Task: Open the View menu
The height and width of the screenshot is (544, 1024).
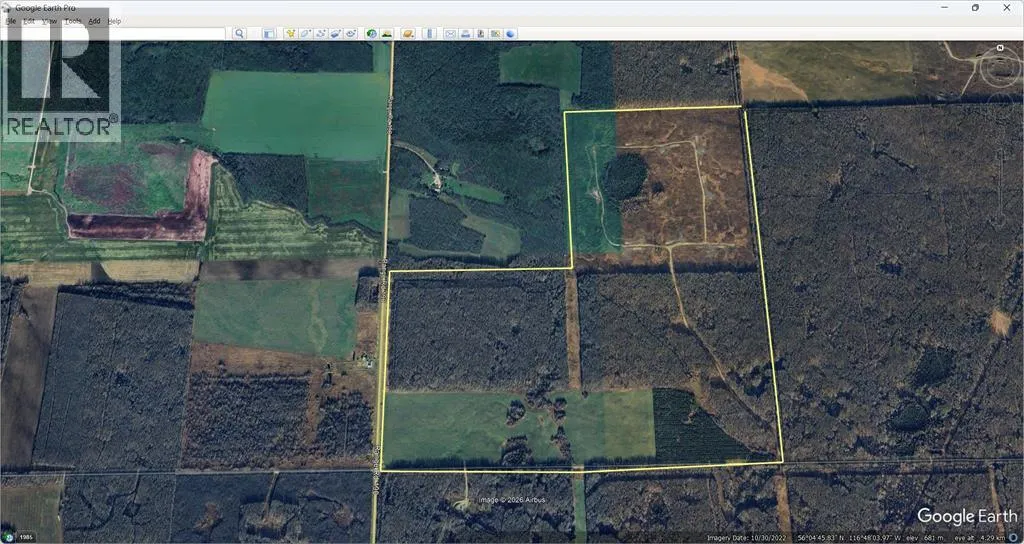Action: pyautogui.click(x=51, y=20)
